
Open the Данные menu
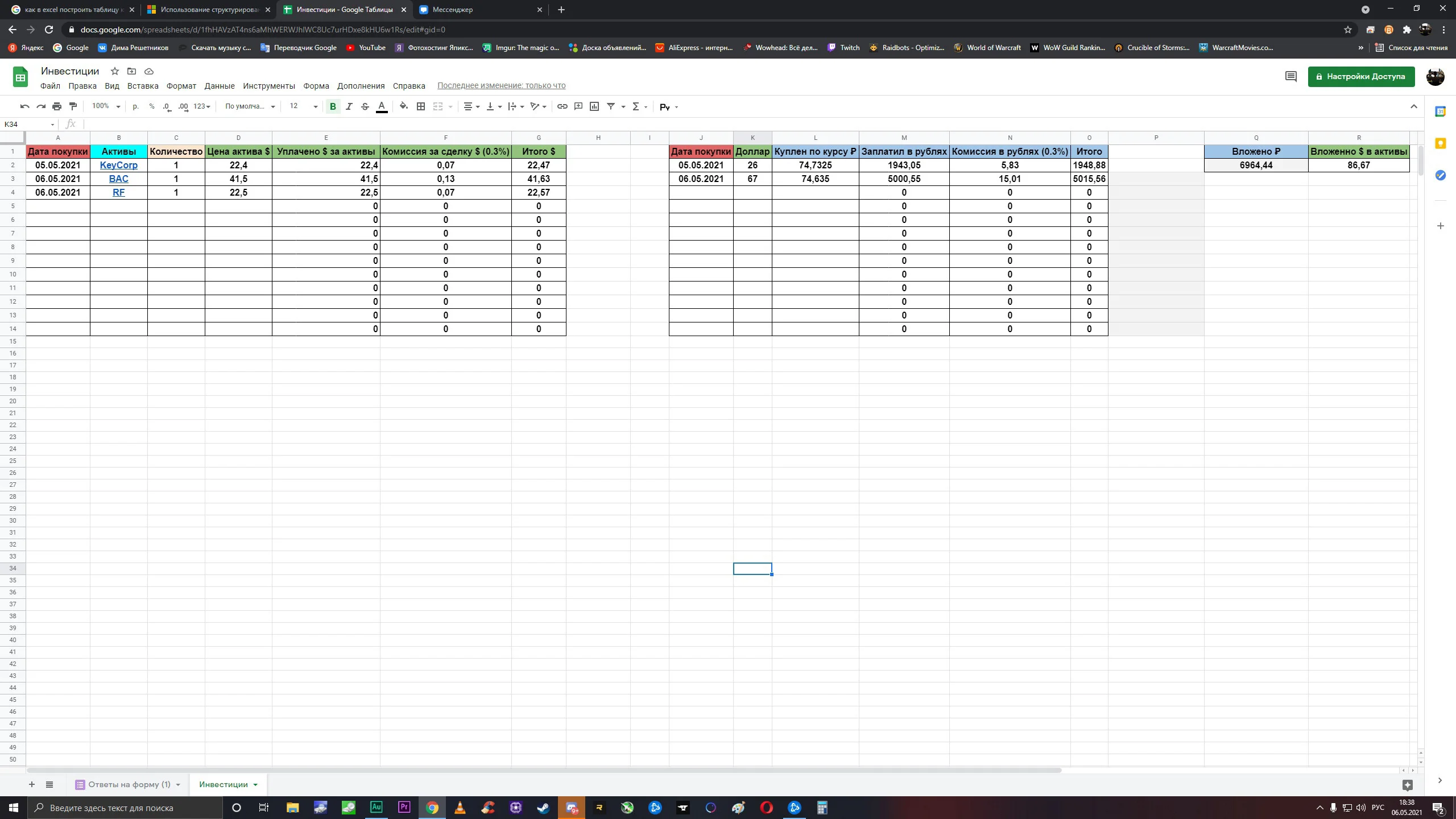pyautogui.click(x=220, y=86)
